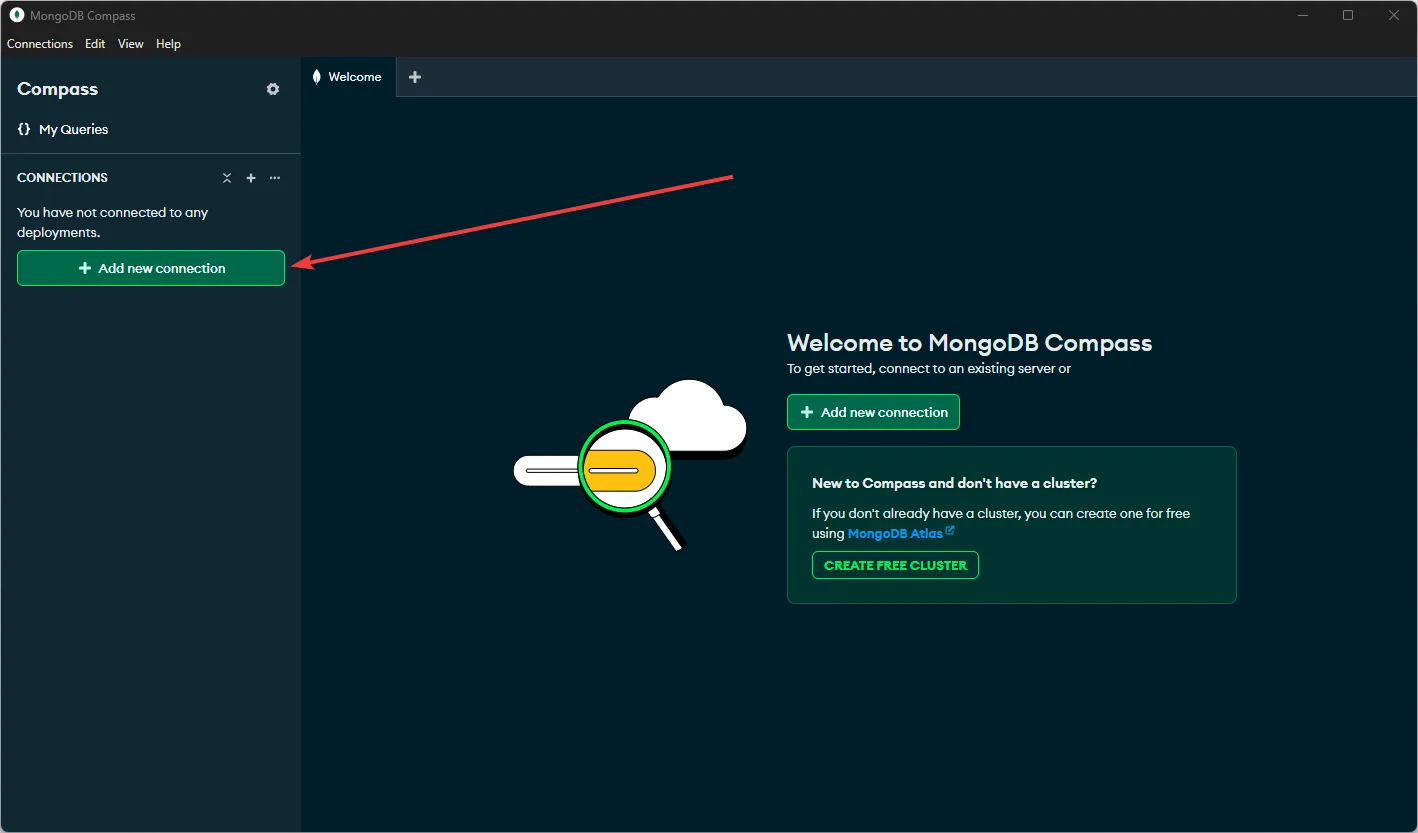
Task: Click the external link icon beside MongoDB Atlas
Action: click(948, 532)
